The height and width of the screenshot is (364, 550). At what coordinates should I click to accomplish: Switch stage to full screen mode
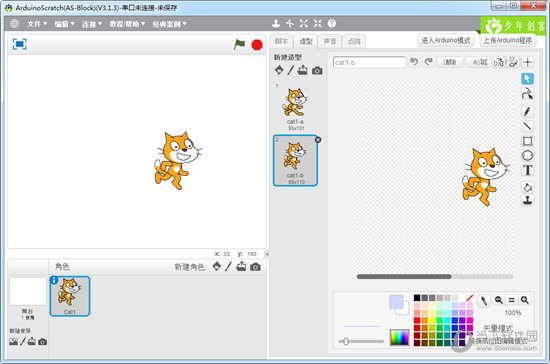coord(20,44)
